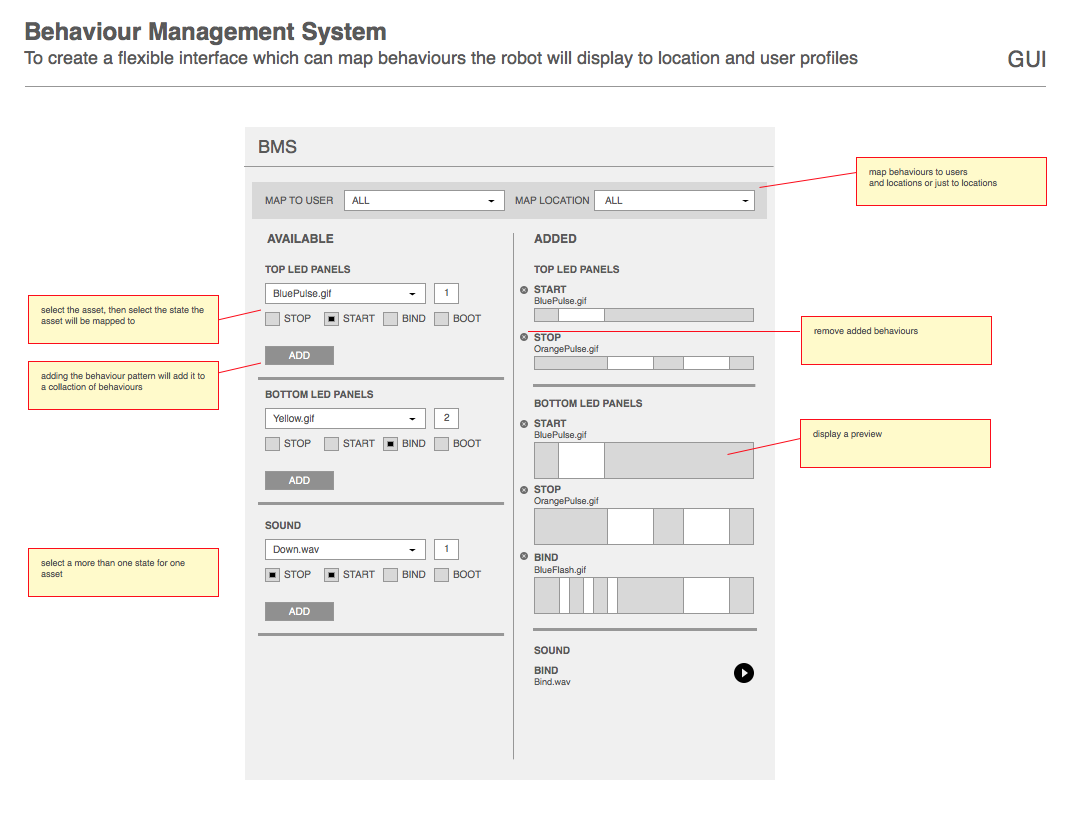This screenshot has width=1078, height=816.
Task: Check BOOT under Top LED Panels
Action: click(441, 319)
